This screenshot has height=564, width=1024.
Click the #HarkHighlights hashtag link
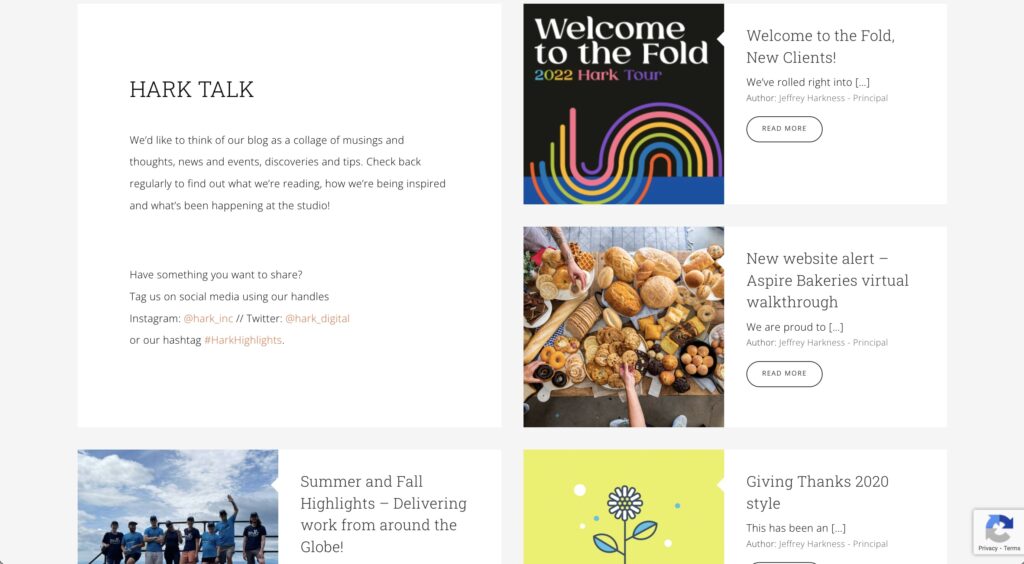click(243, 340)
